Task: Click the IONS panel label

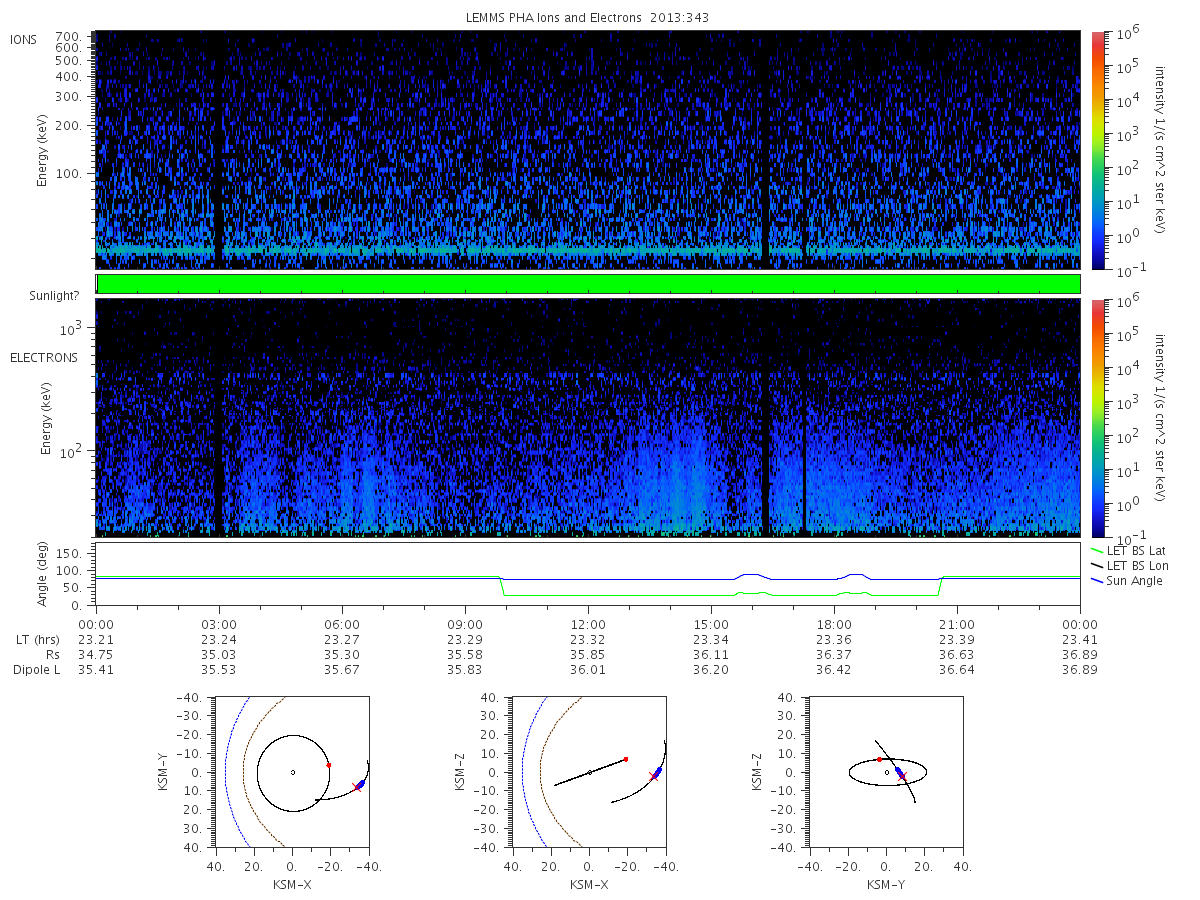Action: coord(25,39)
